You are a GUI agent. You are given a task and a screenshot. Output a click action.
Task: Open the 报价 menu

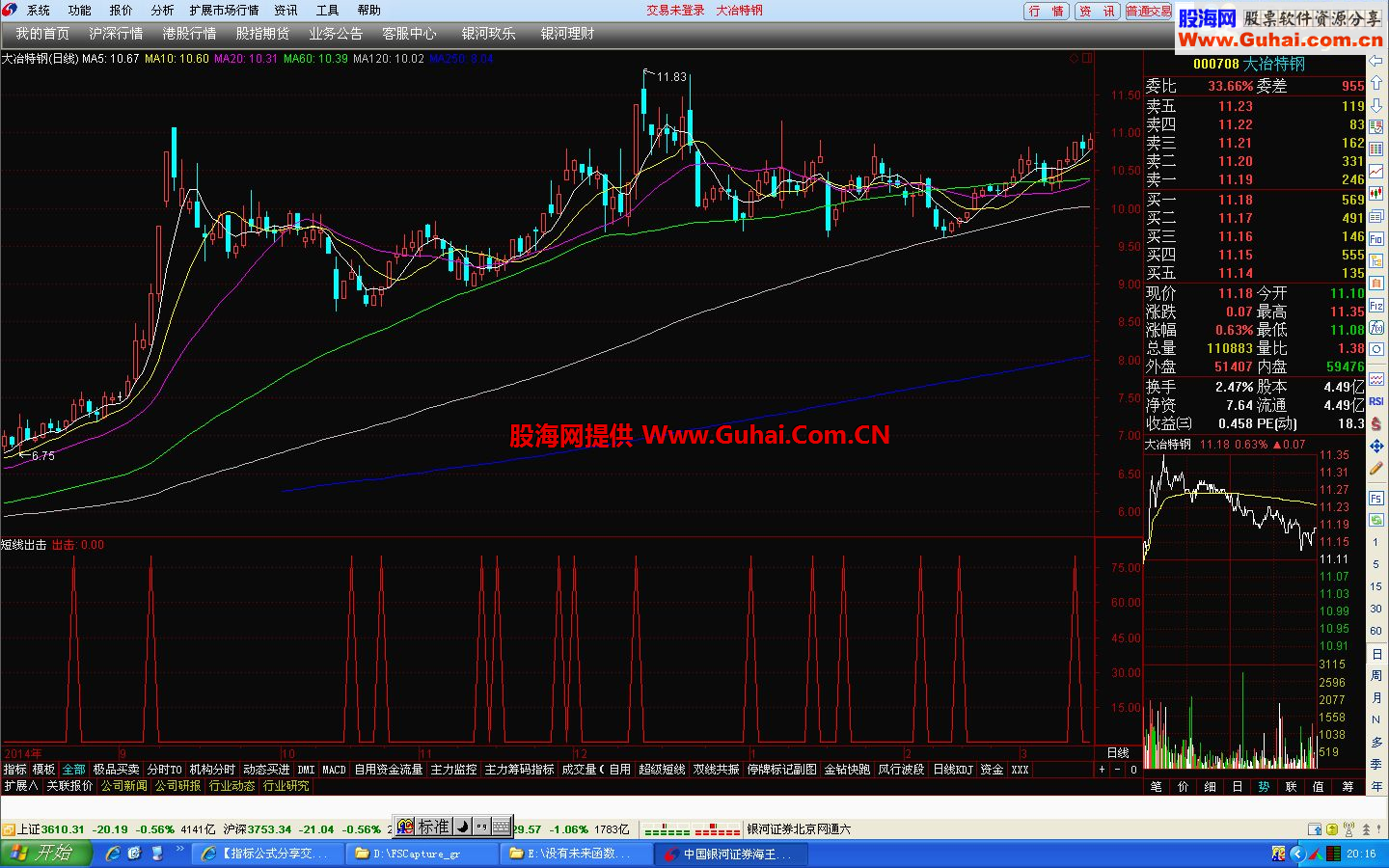[x=122, y=11]
